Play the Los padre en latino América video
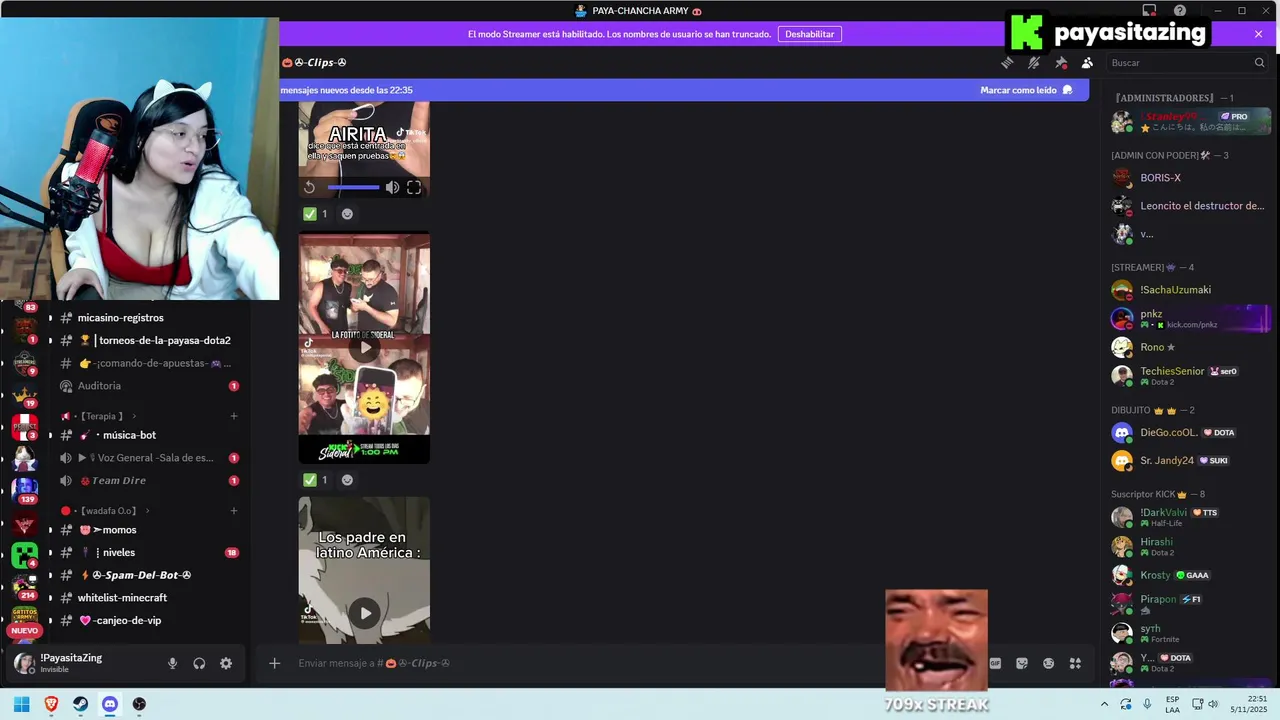Viewport: 1280px width, 720px height. (365, 613)
